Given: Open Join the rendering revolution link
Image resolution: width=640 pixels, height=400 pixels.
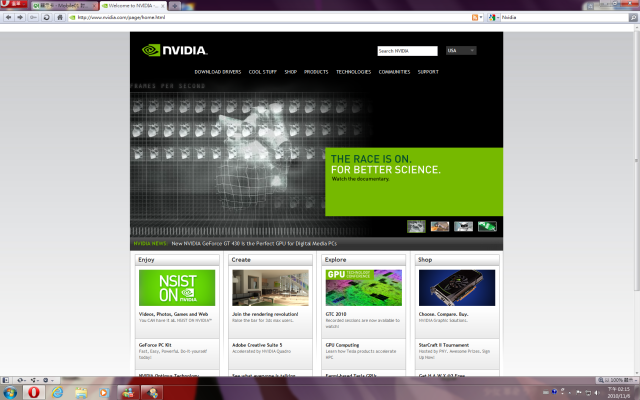Looking at the screenshot, I should click(x=265, y=314).
